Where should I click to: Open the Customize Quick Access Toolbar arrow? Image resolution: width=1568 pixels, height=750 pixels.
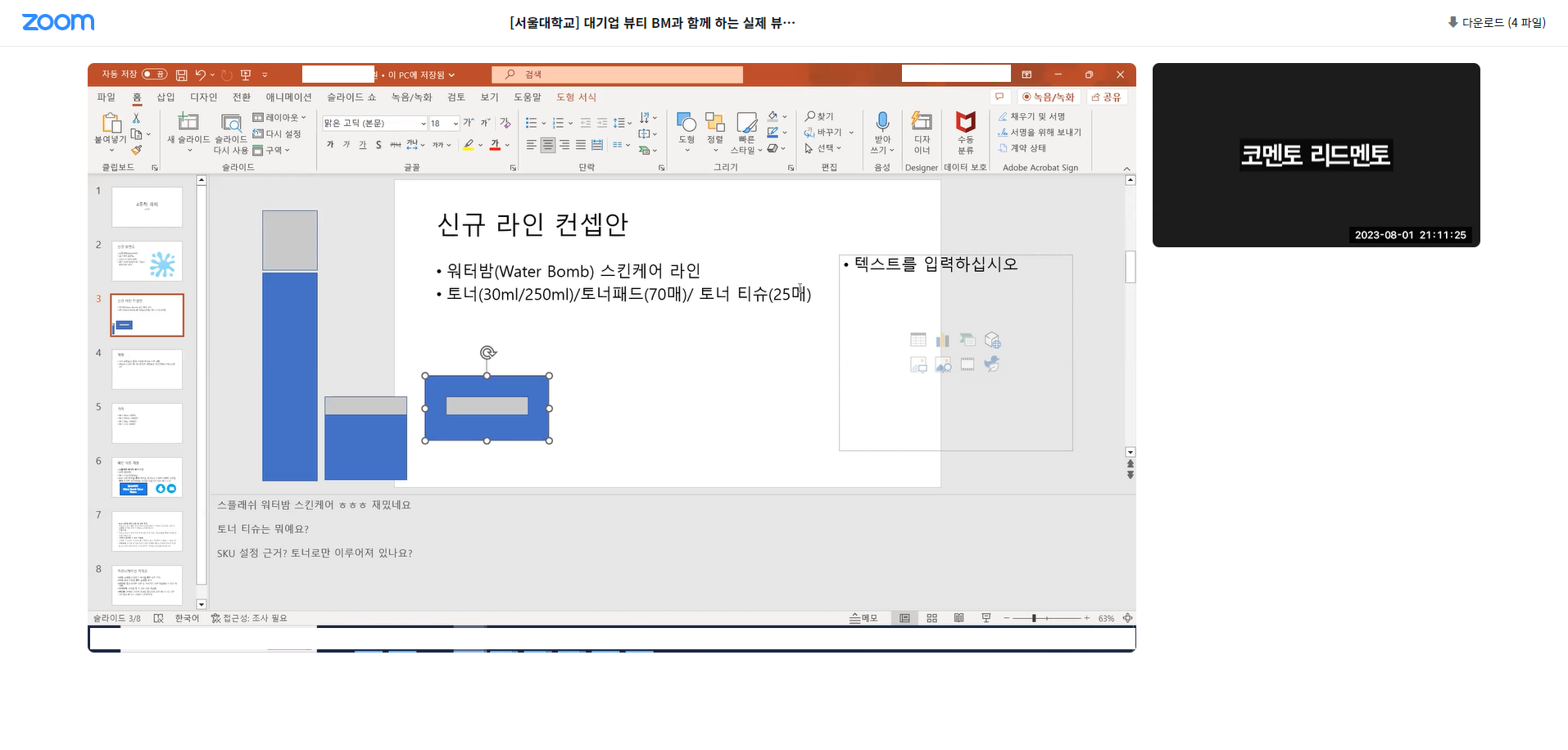pos(265,75)
